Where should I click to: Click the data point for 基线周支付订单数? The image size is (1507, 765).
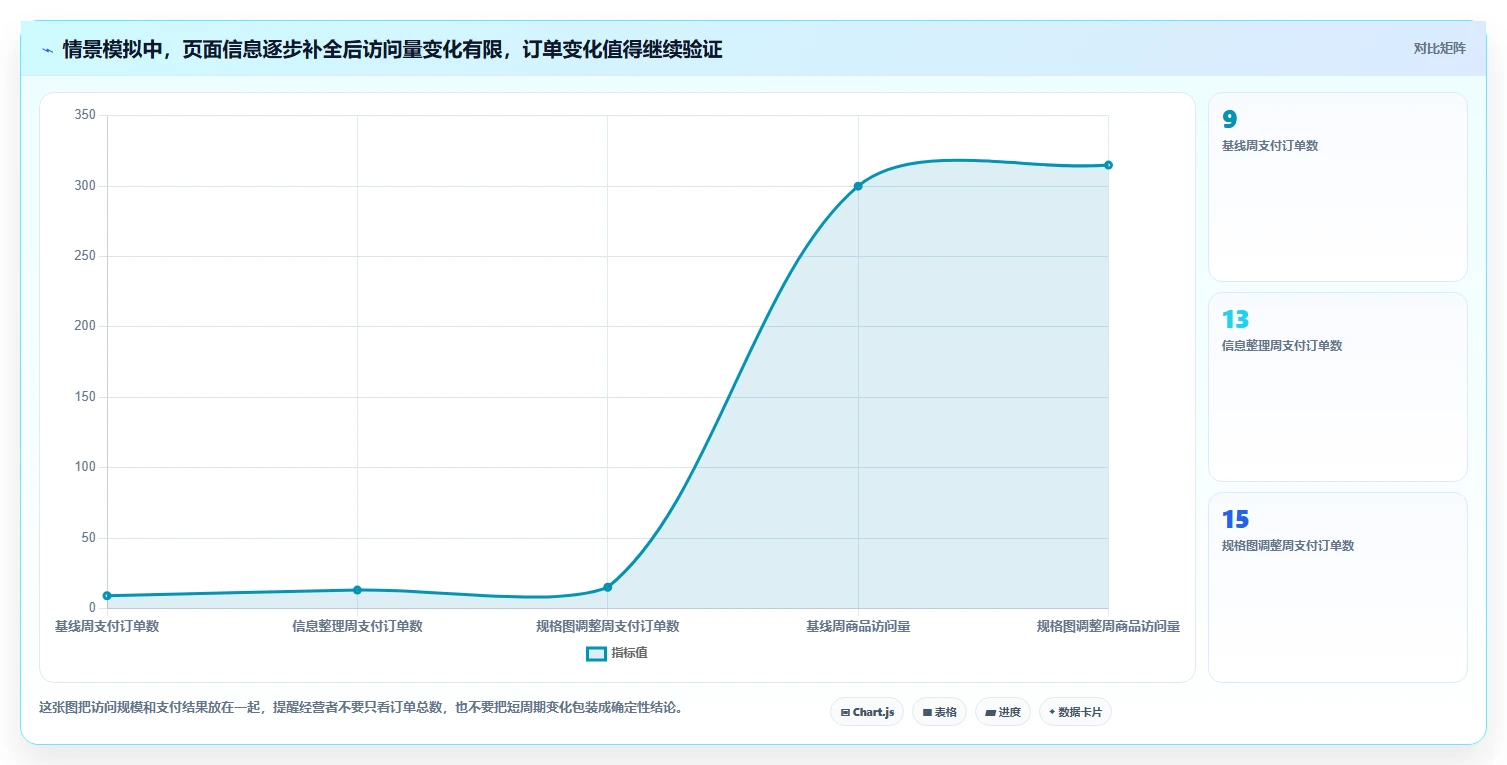(x=107, y=596)
